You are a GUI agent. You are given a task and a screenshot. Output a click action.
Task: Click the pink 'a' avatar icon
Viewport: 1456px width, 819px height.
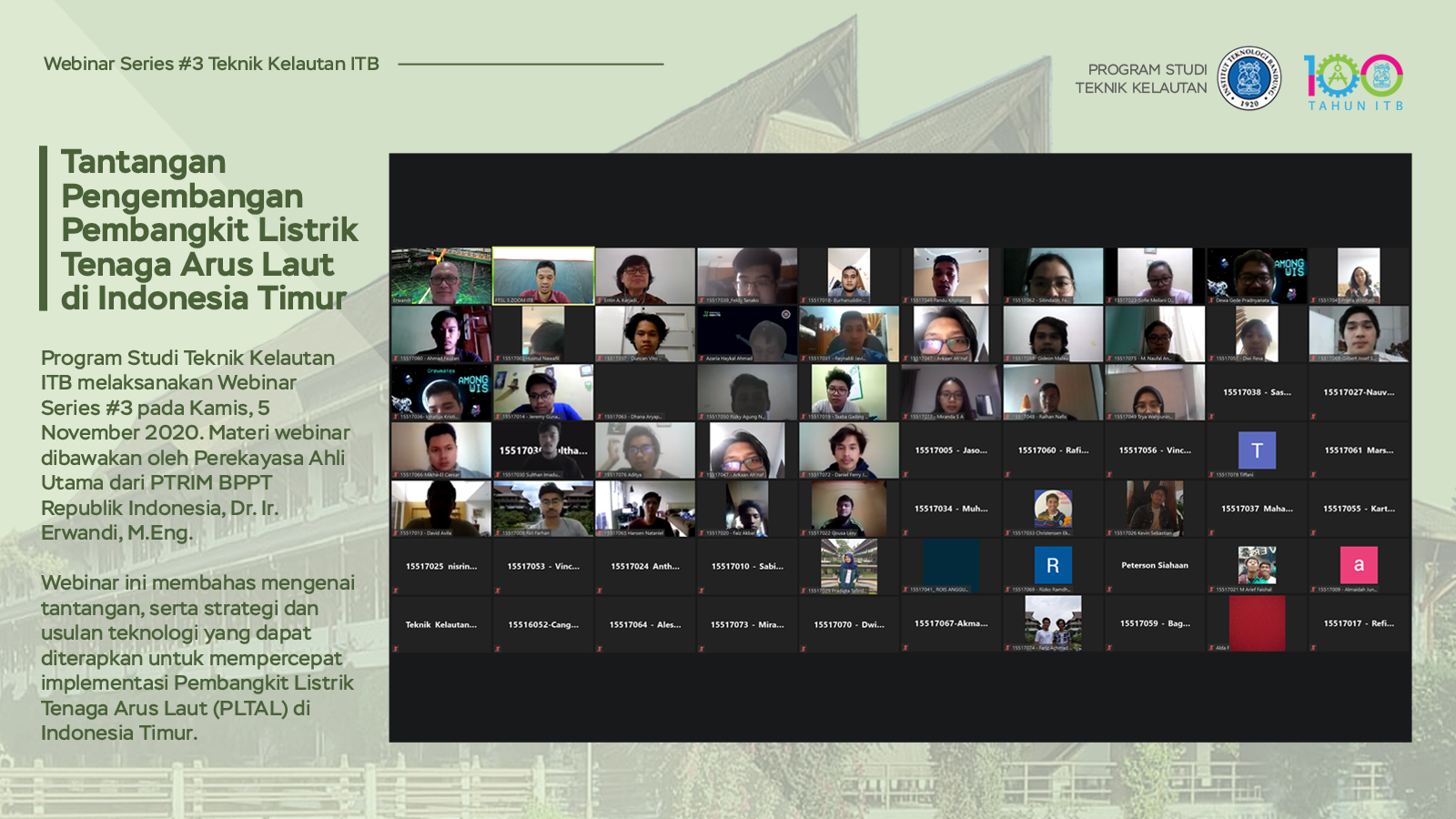(x=1359, y=565)
